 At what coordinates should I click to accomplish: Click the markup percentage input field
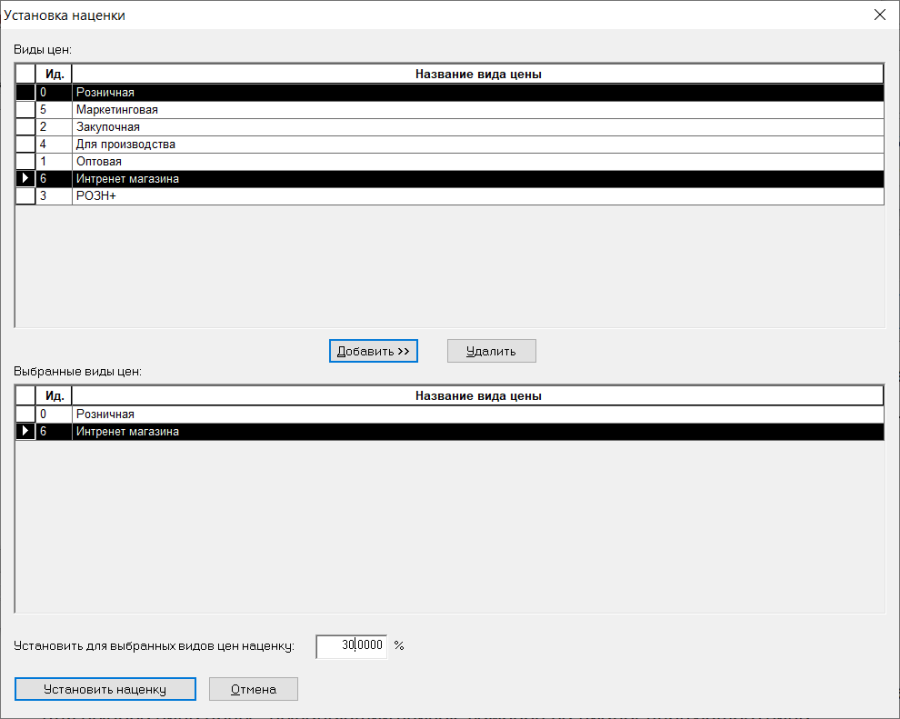pos(351,646)
